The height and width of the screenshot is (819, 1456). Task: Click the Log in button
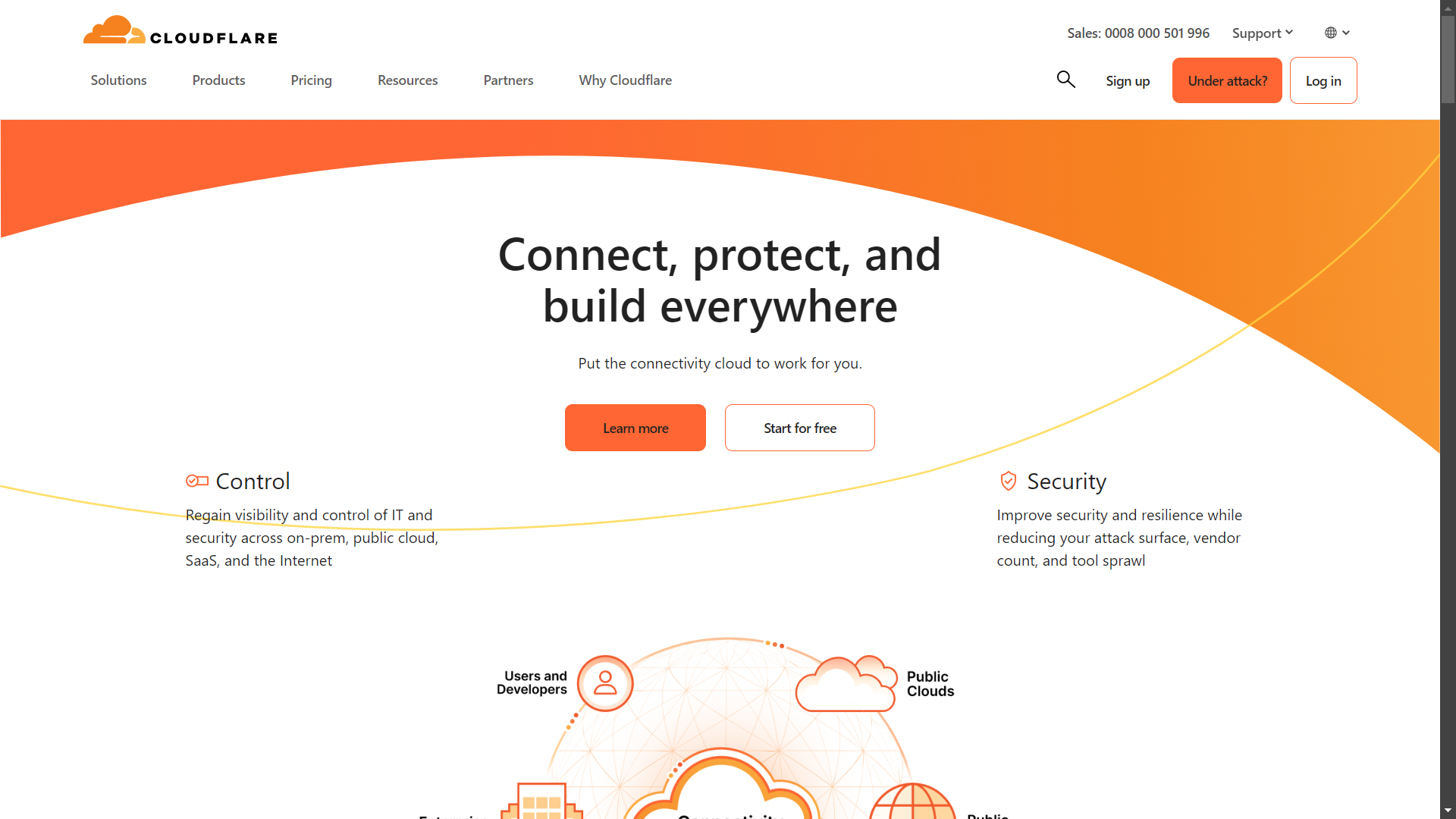click(x=1323, y=80)
